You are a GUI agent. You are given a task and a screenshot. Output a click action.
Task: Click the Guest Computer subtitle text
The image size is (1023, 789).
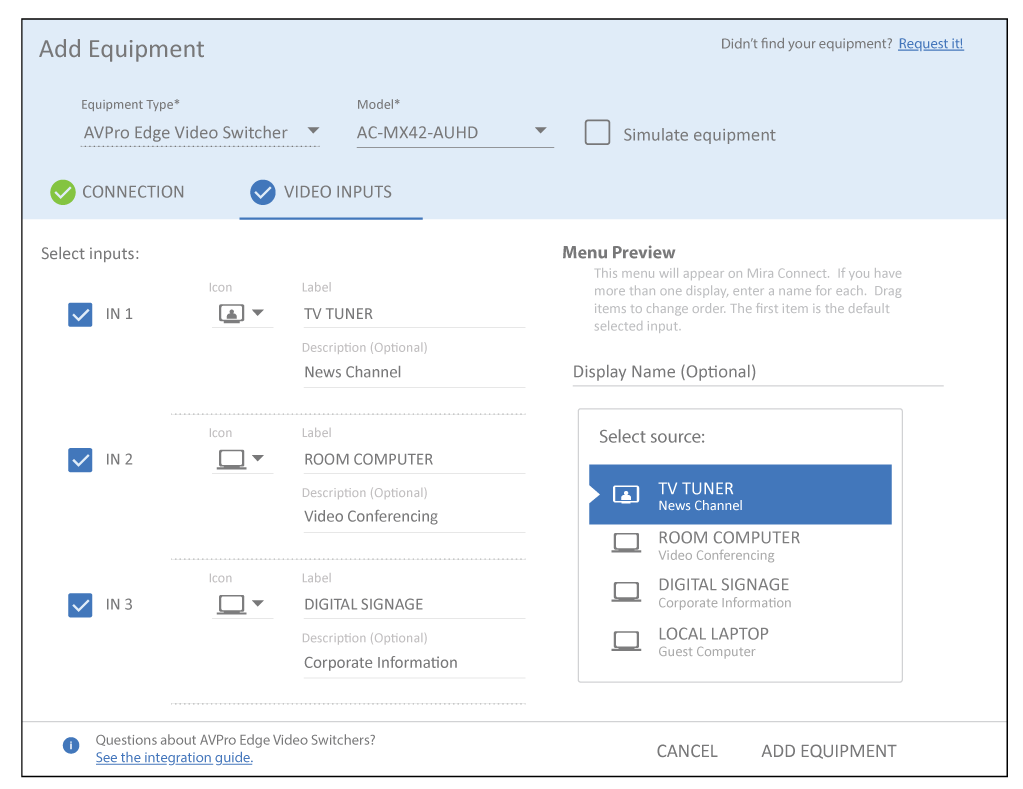click(707, 651)
